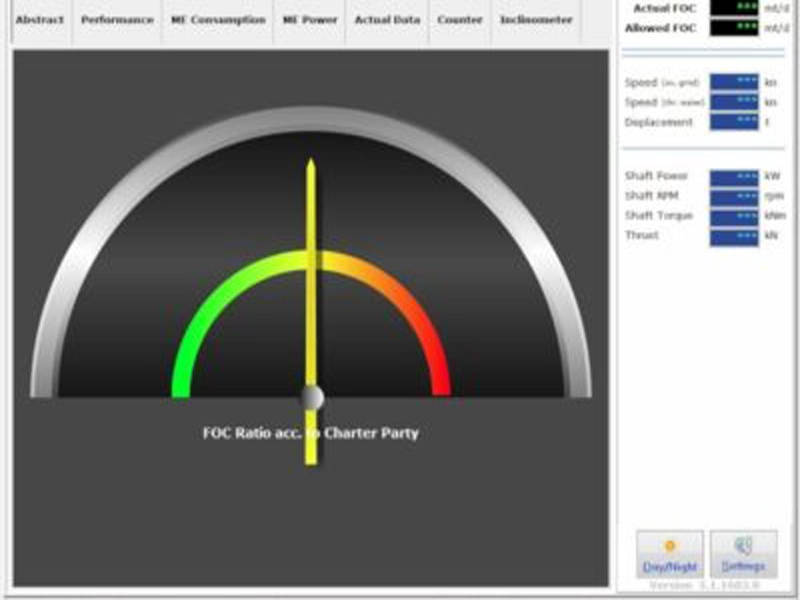This screenshot has height=600, width=800.
Task: Click the Shaft RPM value box
Action: coord(734,198)
